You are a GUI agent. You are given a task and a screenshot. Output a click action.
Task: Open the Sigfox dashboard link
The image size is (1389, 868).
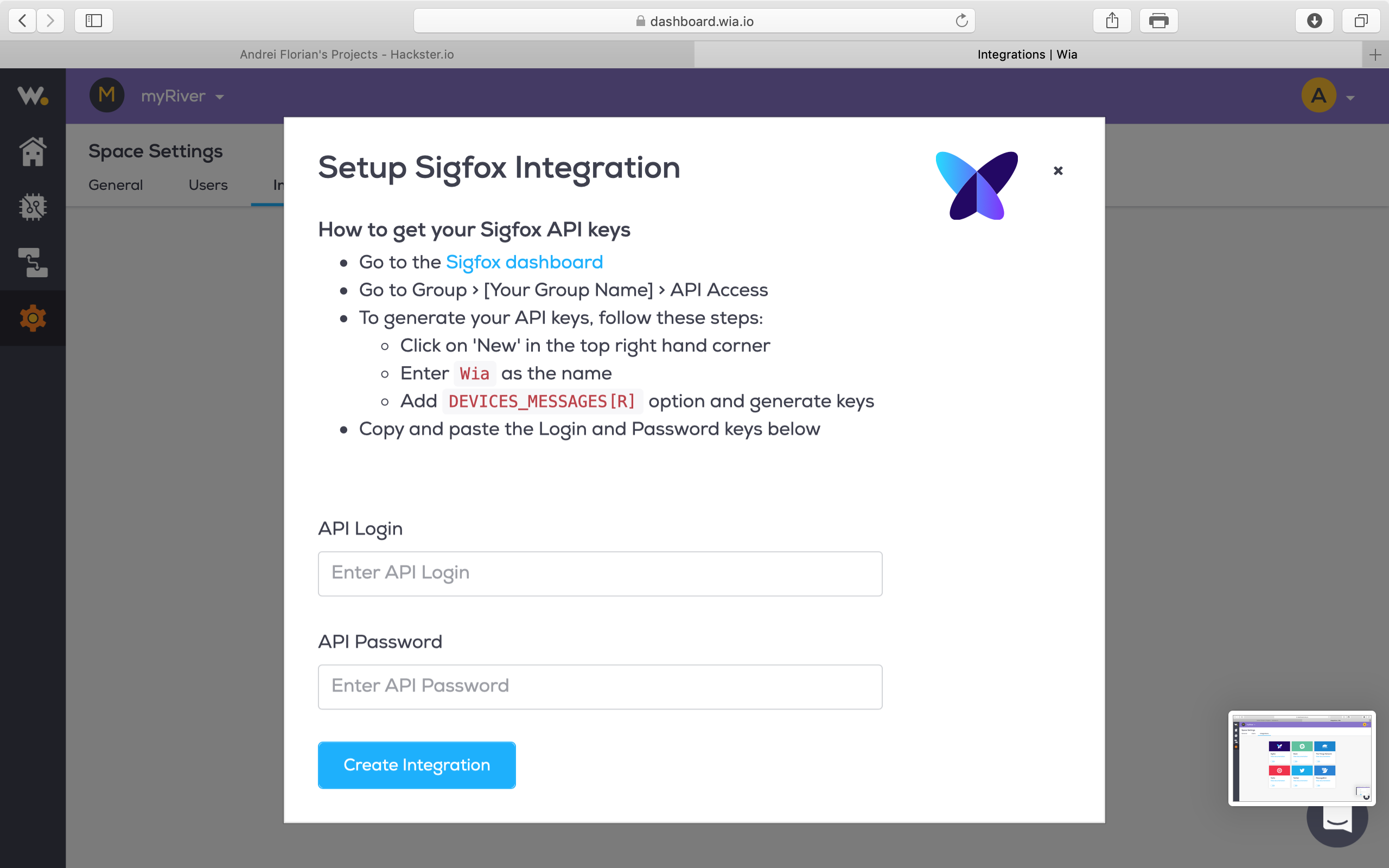tap(524, 263)
